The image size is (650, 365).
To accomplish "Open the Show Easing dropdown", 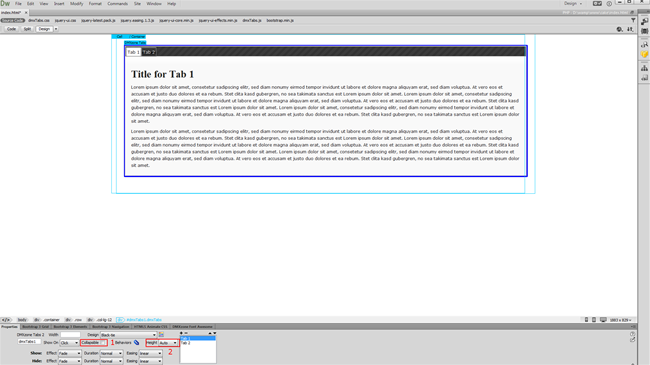I will [x=150, y=353].
